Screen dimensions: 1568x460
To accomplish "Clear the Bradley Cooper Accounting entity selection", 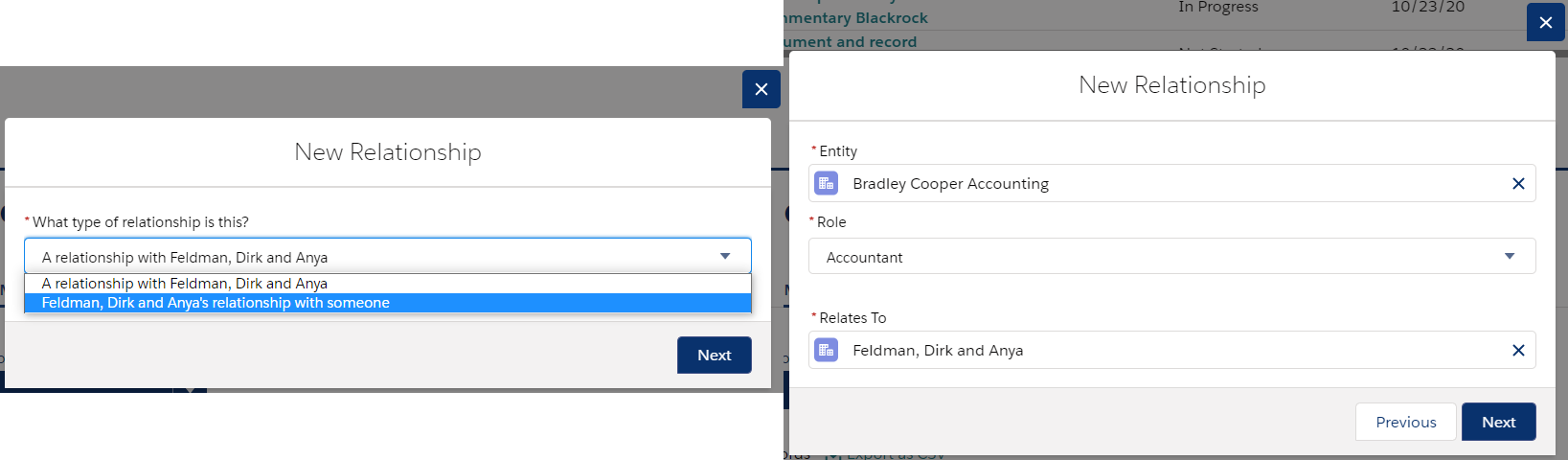I will [x=1518, y=183].
